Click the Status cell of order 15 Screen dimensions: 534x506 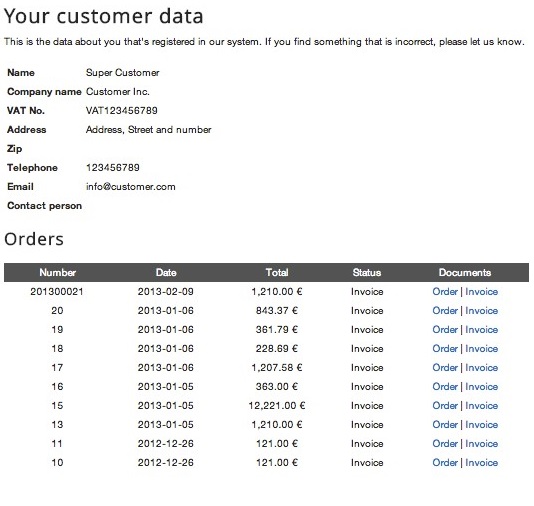[367, 406]
